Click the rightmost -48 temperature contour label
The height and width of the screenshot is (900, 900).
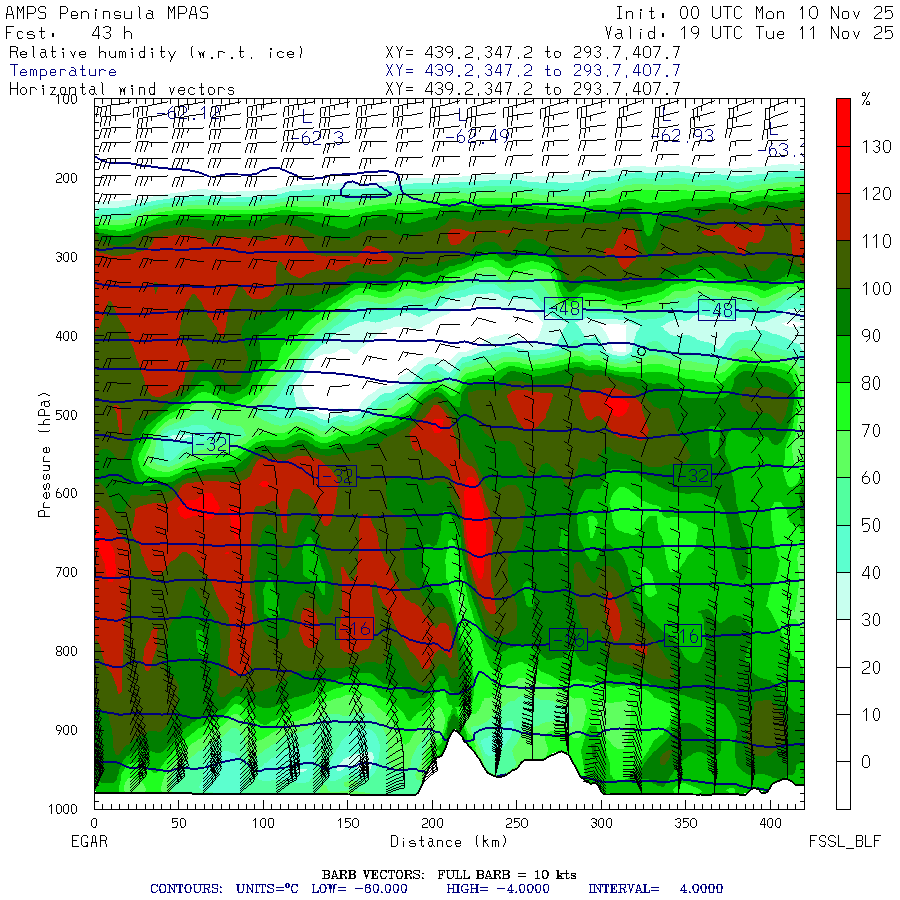point(717,310)
